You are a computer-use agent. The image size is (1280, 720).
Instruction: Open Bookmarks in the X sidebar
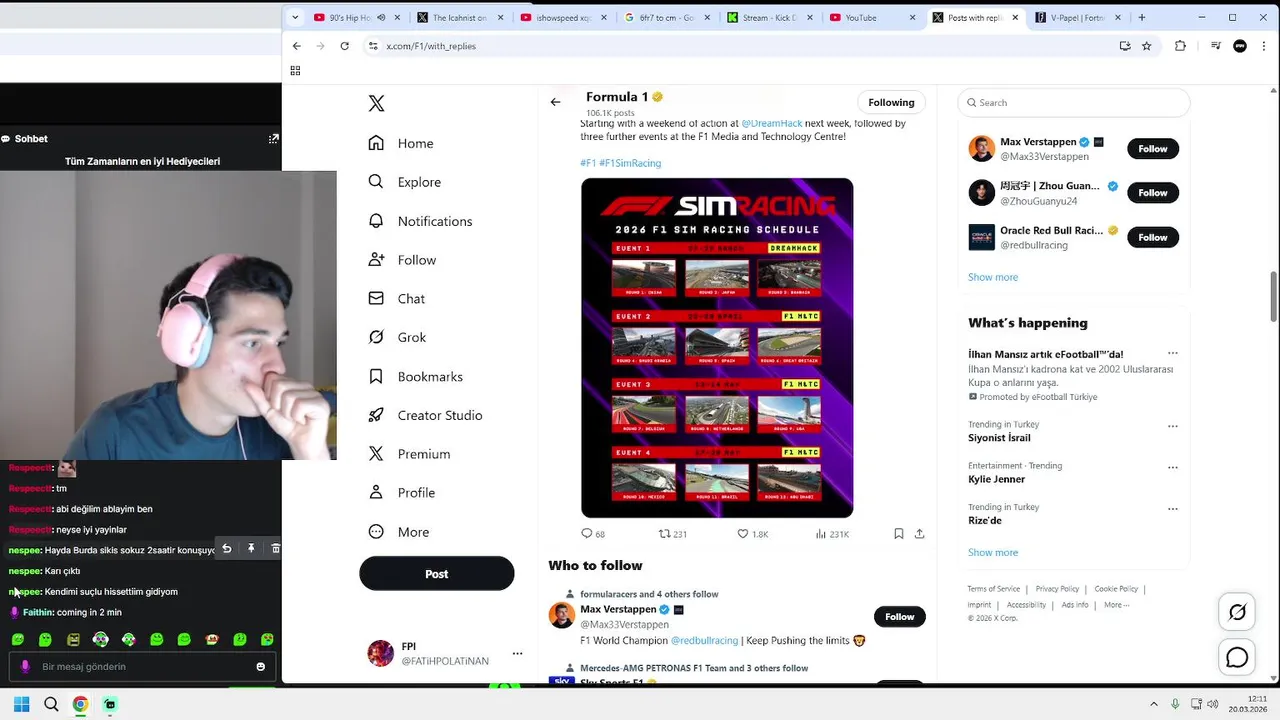pyautogui.click(x=415, y=376)
